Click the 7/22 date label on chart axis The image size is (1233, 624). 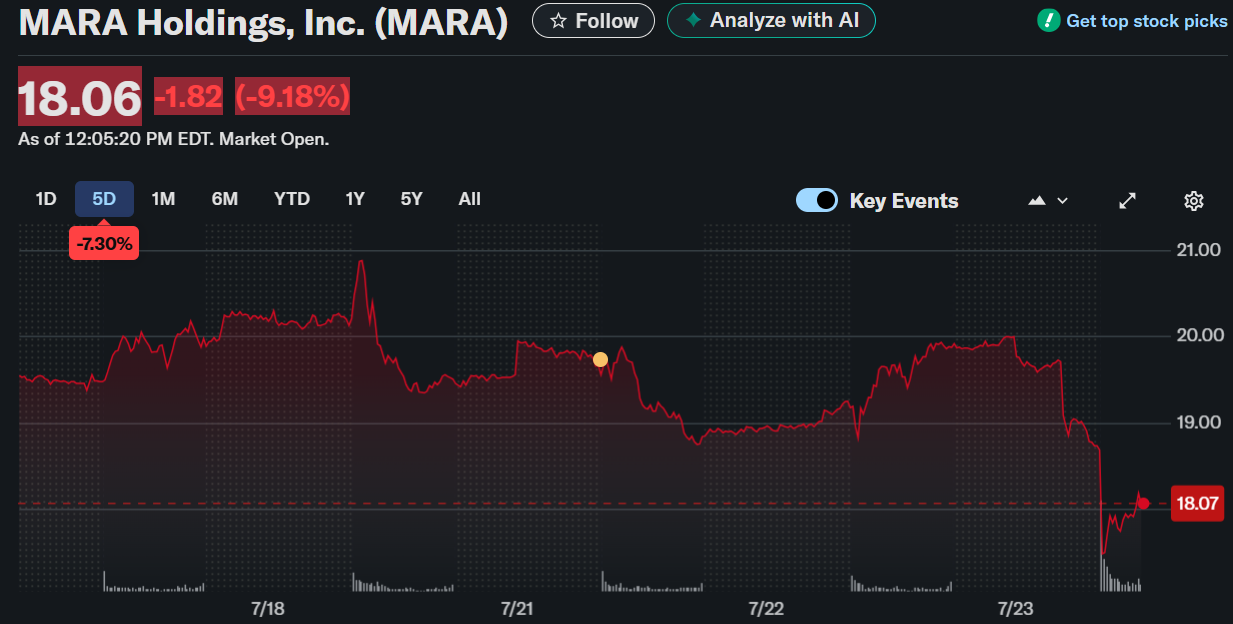pyautogui.click(x=766, y=609)
